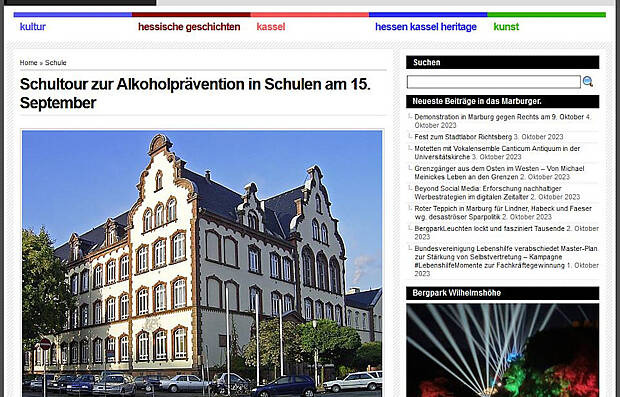Open the kassel menu item
Screen dimensions: 620x397
pyautogui.click(x=271, y=27)
